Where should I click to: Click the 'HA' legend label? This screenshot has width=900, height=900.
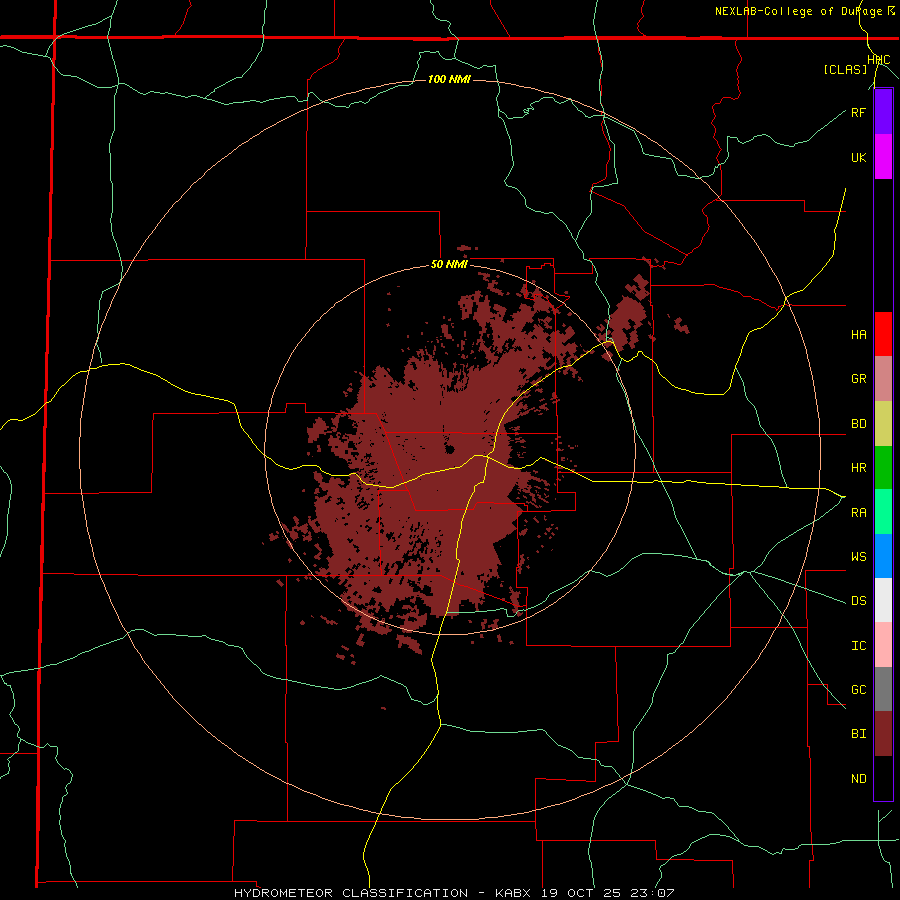point(858,335)
